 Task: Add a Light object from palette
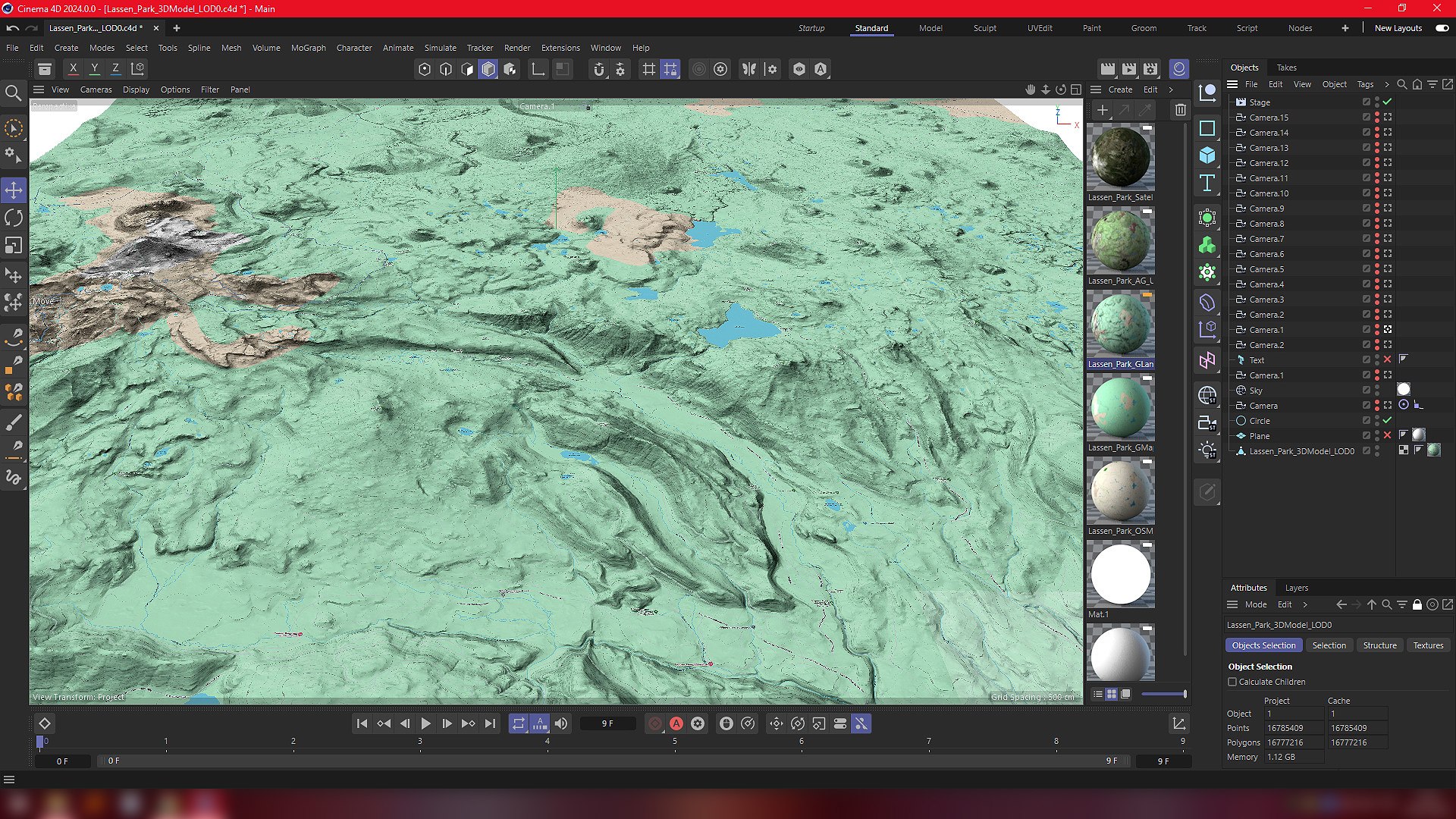click(x=1207, y=450)
